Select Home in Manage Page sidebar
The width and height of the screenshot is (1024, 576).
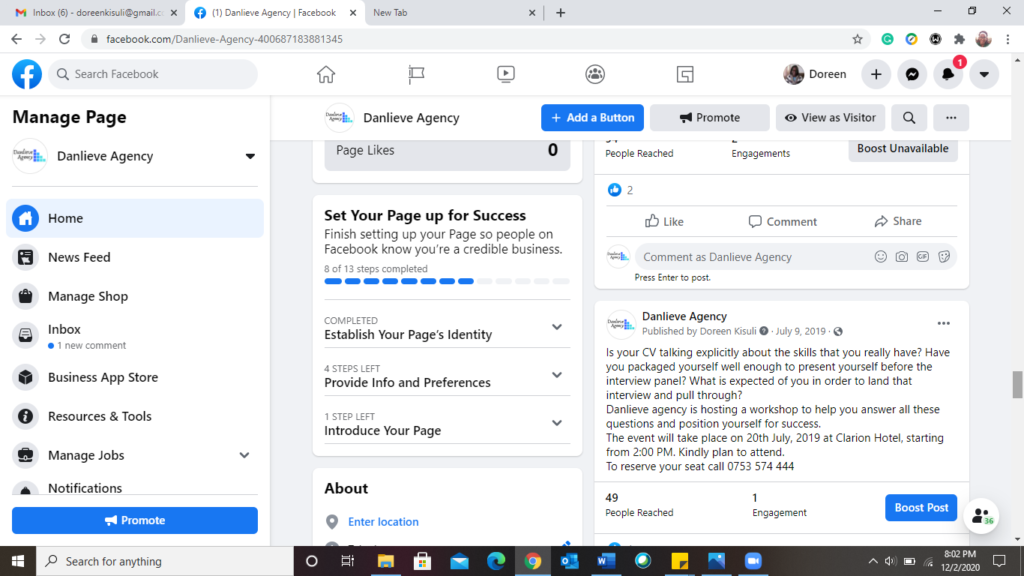[135, 218]
